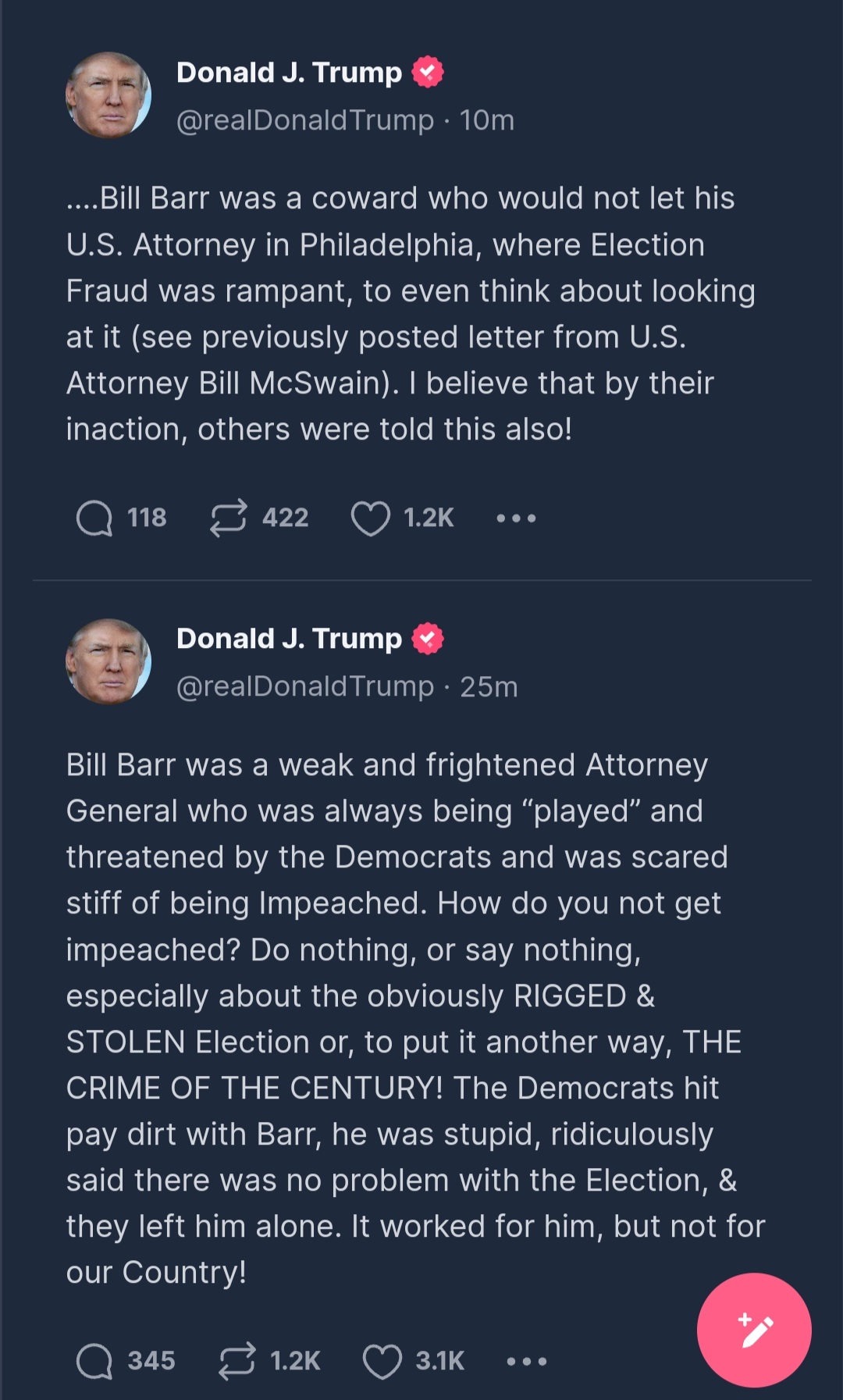Open Donald J. Trump name on the 25m post
843x1400 pixels.
point(289,639)
